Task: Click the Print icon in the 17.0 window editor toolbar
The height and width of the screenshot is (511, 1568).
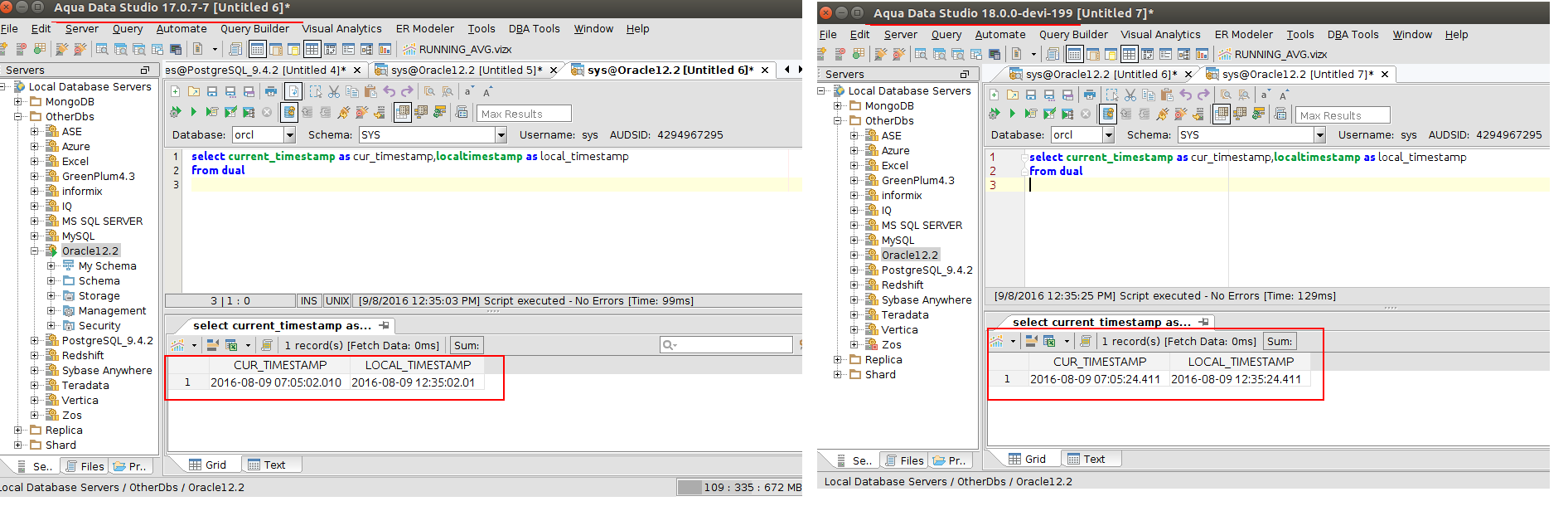Action: 271,91
